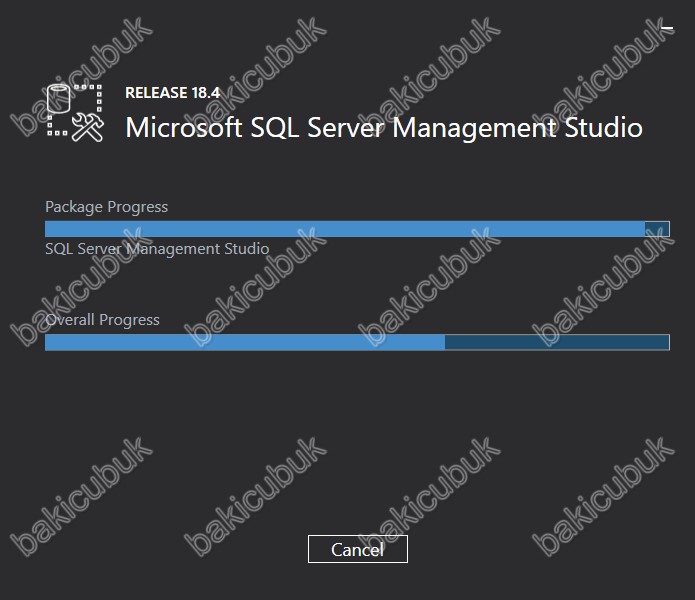Click the word Studio in the title

click(x=603, y=128)
